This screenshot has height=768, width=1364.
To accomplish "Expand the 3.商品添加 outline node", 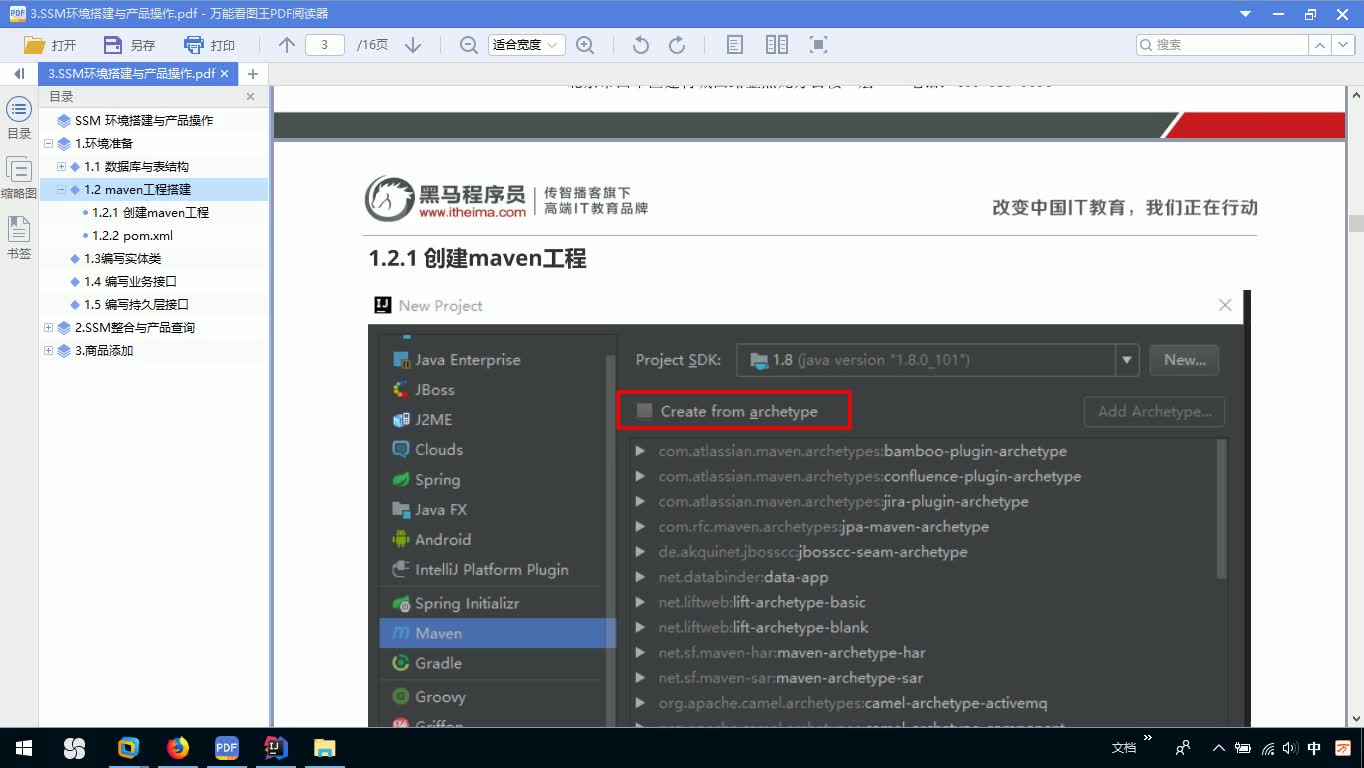I will 48,350.
